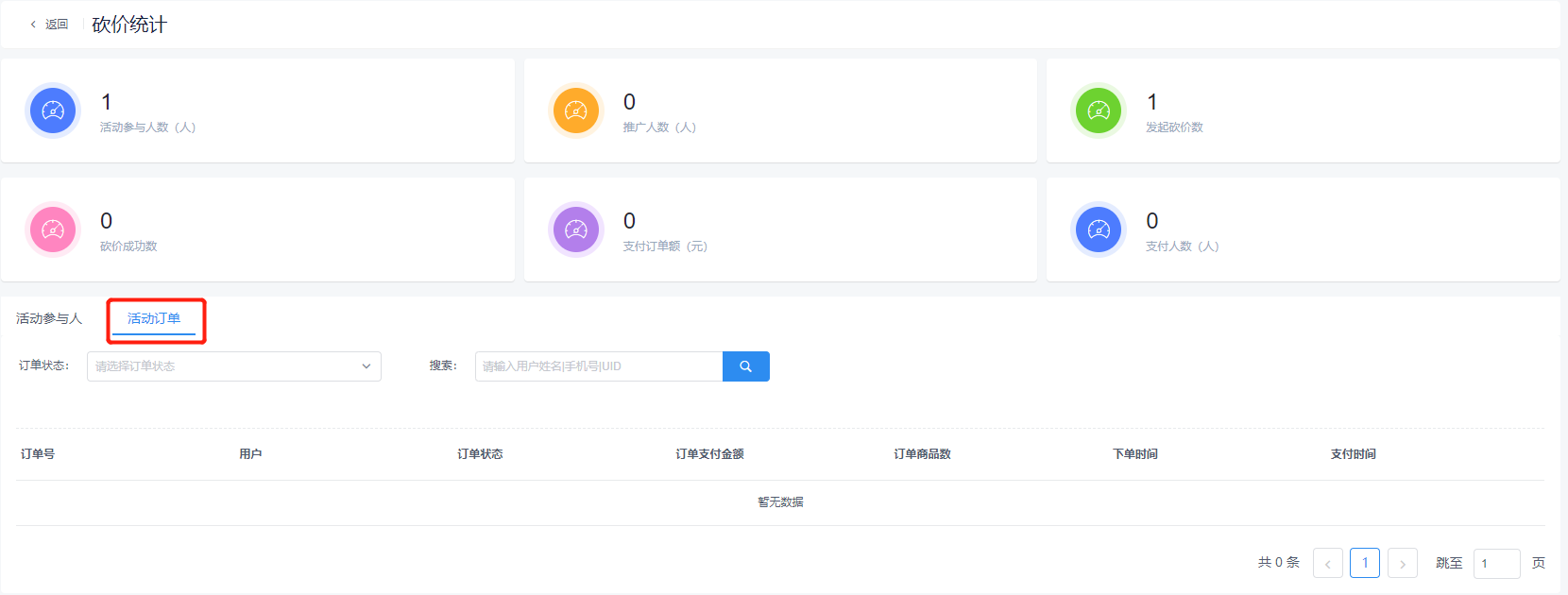Image resolution: width=1568 pixels, height=595 pixels.
Task: Click the purple 支付订单额 dashboard icon
Action: pos(576,229)
